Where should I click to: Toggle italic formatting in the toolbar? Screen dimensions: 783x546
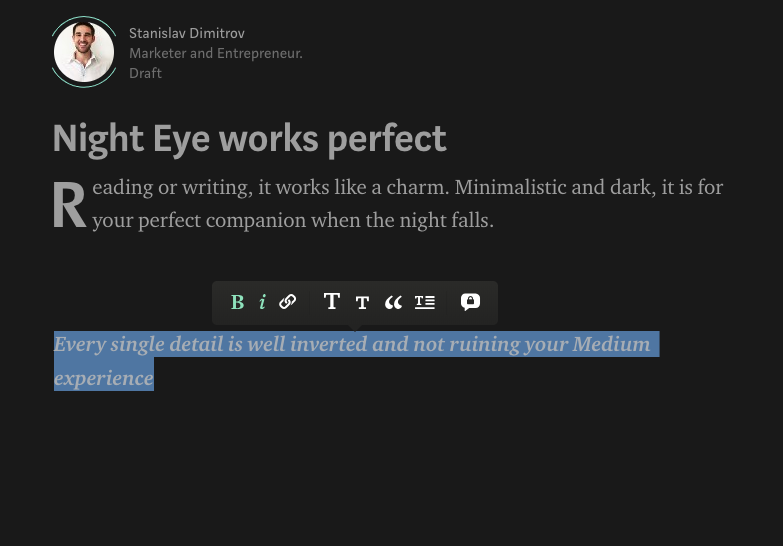point(263,302)
